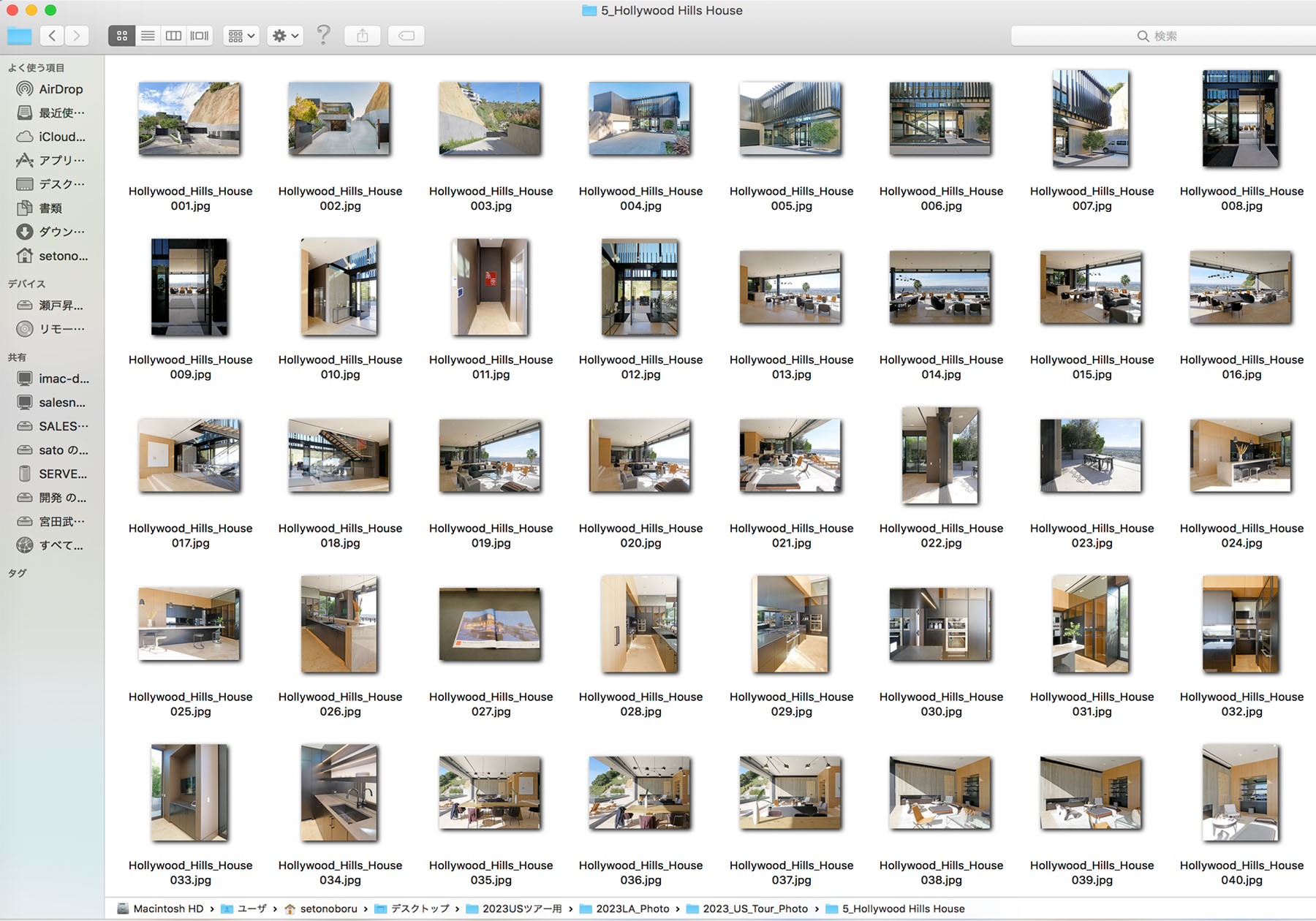This screenshot has height=921, width=1316.
Task: Click the edit tags toolbar icon
Action: 406,36
